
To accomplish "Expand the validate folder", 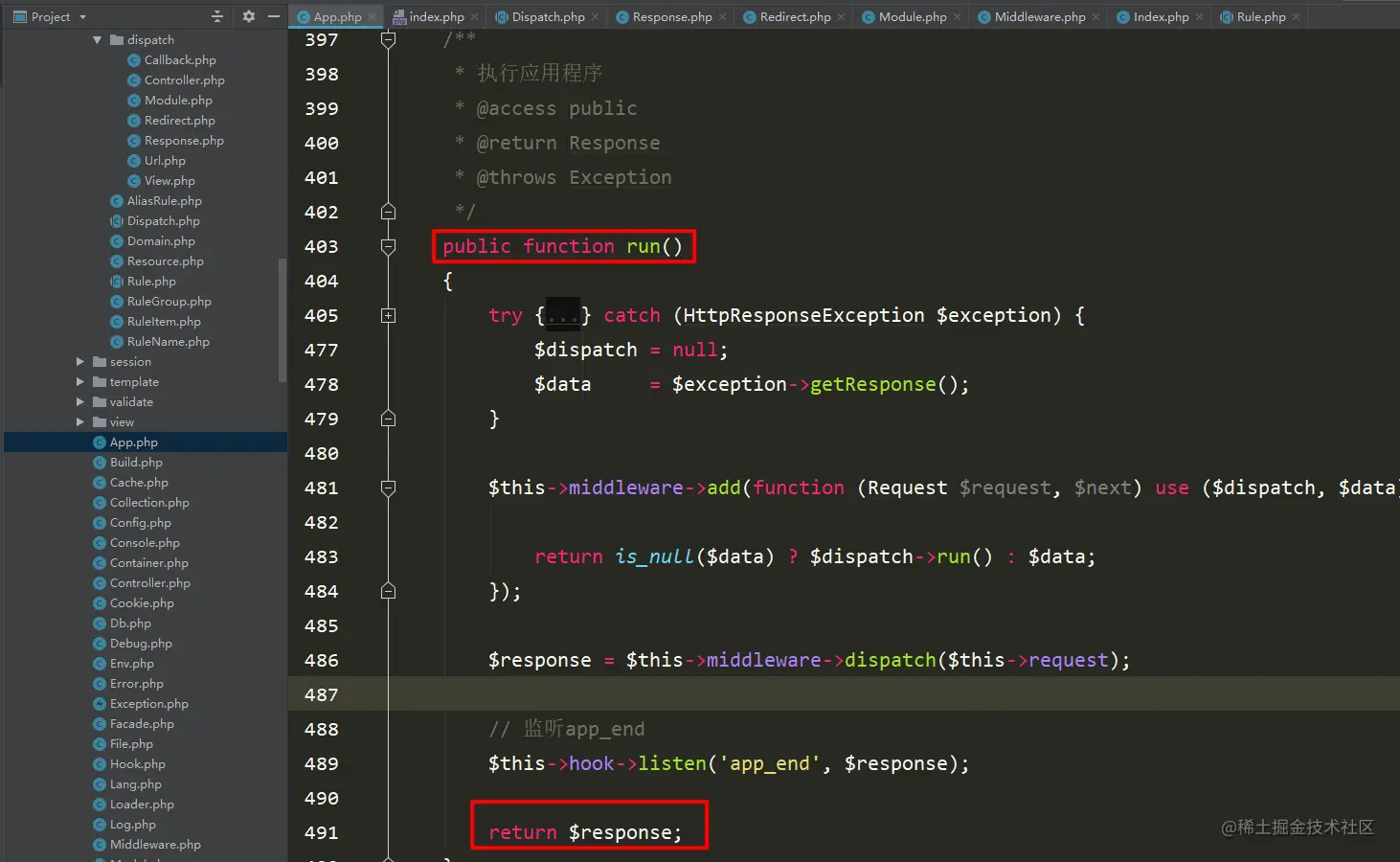I will [x=80, y=402].
